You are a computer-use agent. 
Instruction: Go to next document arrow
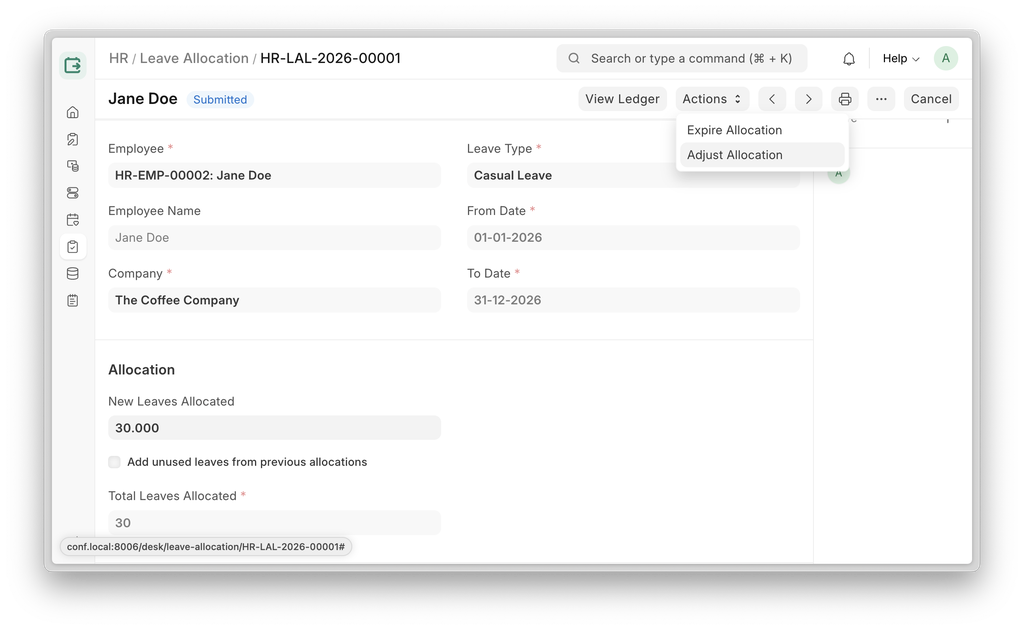click(808, 99)
